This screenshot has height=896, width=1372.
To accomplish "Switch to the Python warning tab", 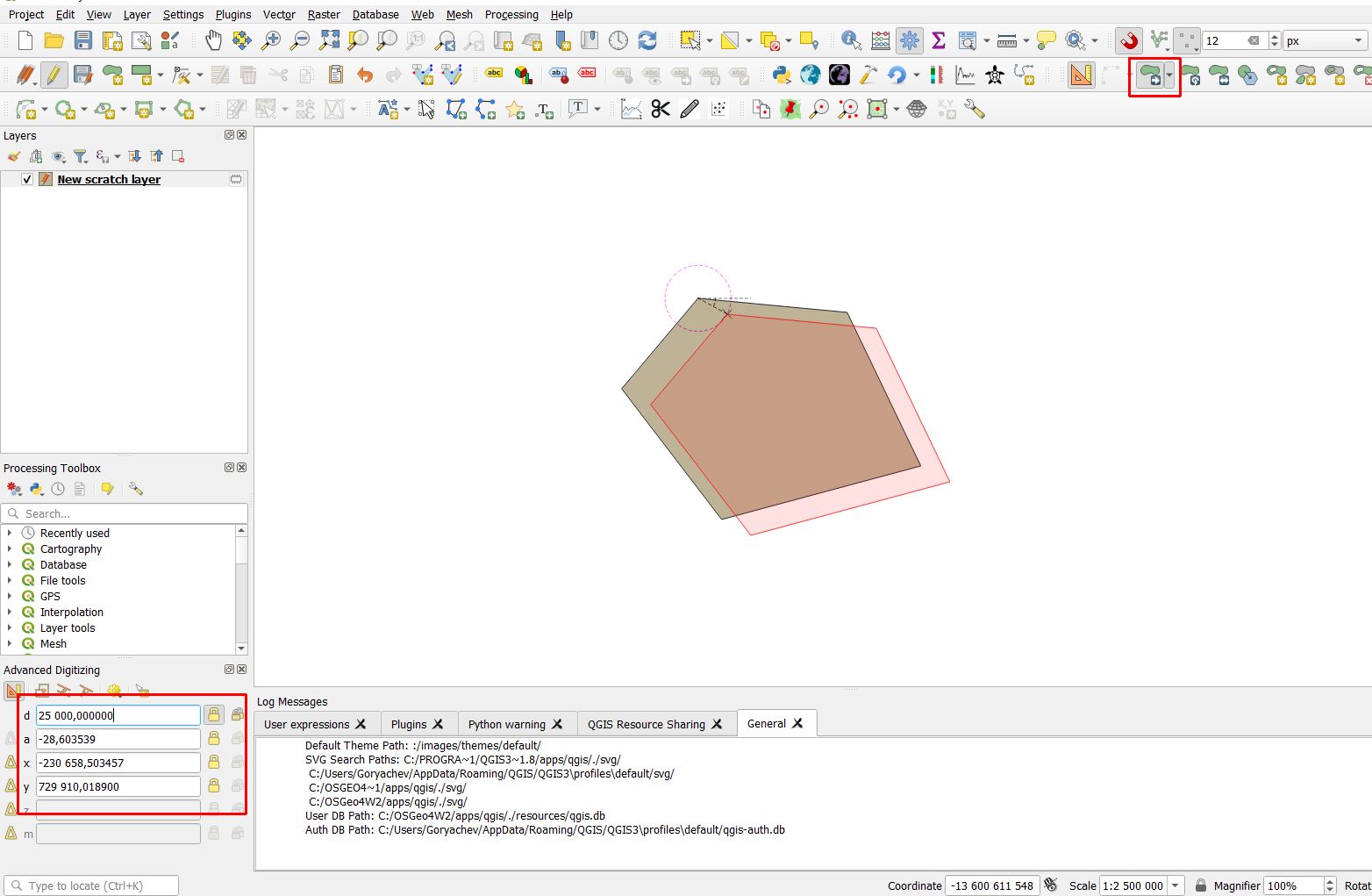I will [506, 724].
